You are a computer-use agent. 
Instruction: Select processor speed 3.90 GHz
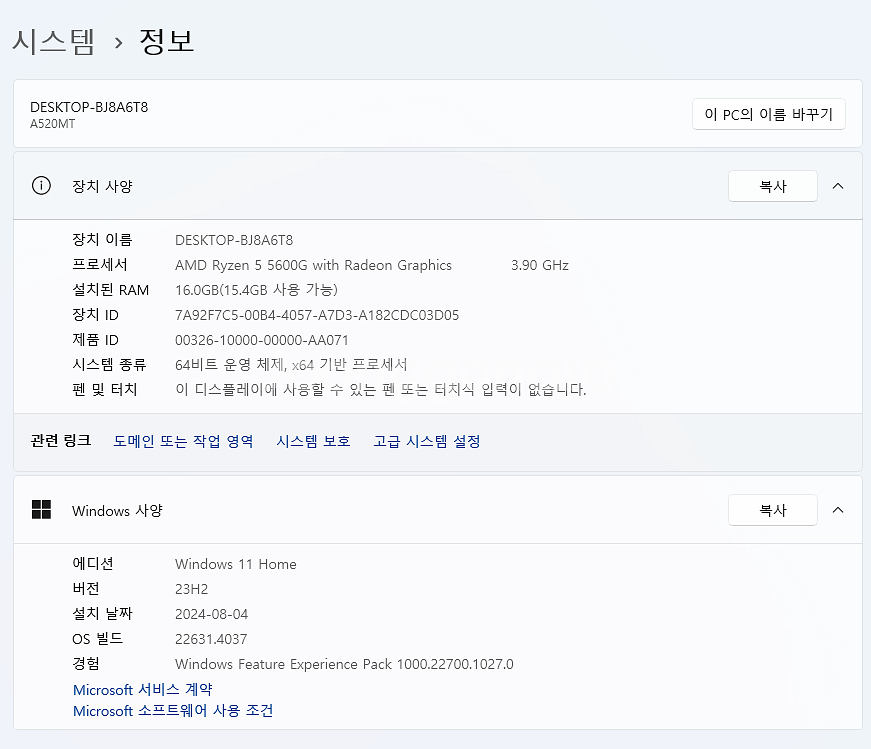540,265
